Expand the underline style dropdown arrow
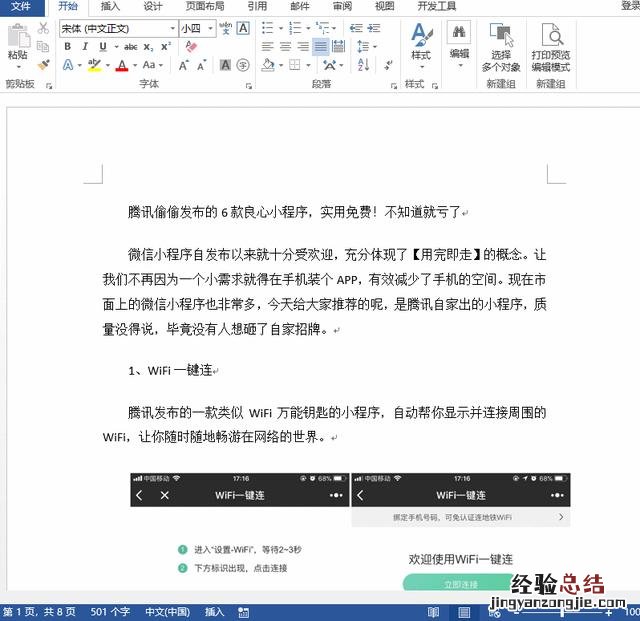 (x=116, y=47)
